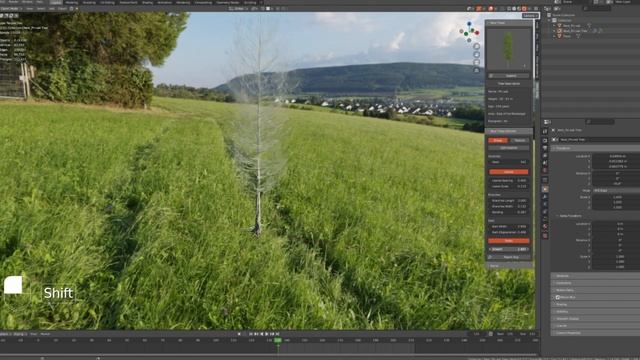Select material preview viewport shading
Image resolution: width=640 pixels, height=360 pixels.
520,9
